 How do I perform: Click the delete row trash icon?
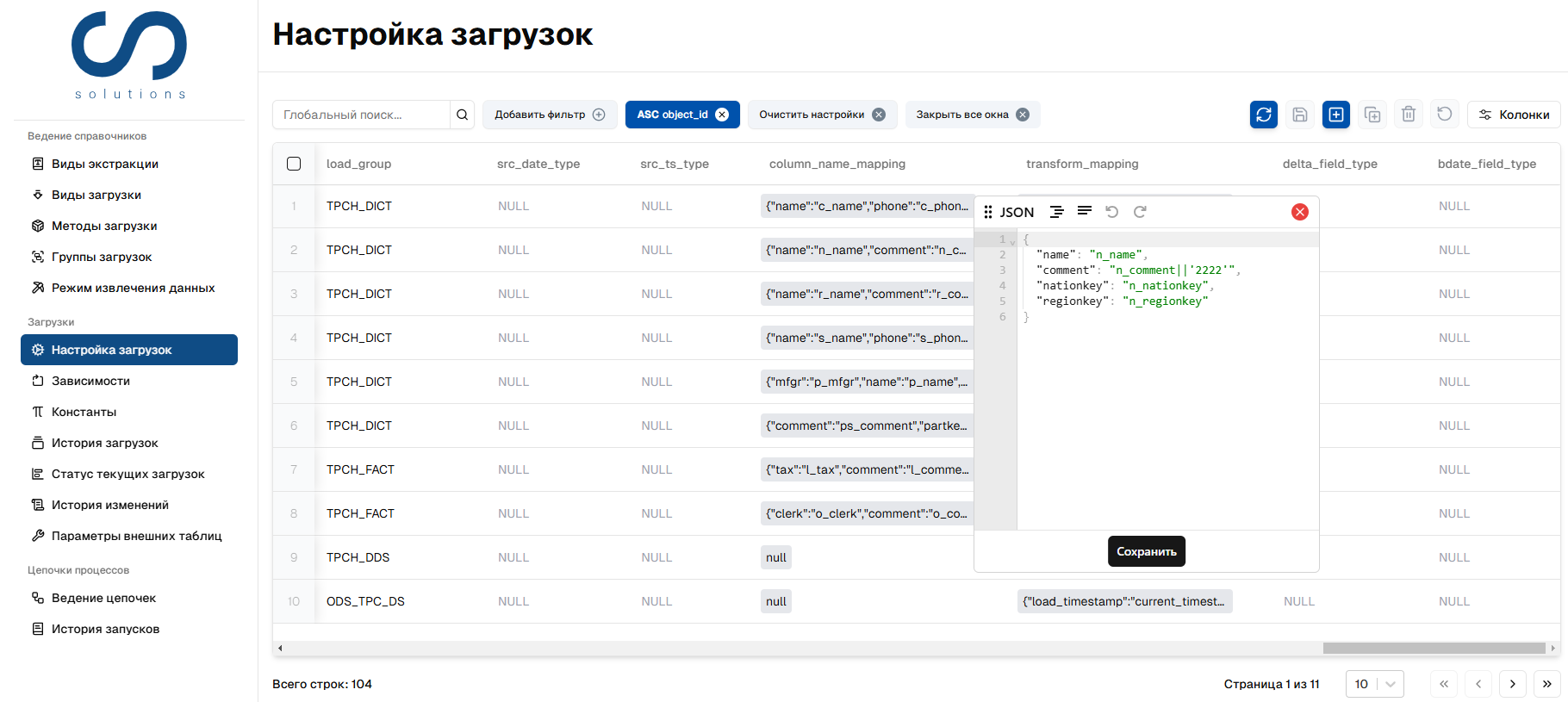(1408, 115)
